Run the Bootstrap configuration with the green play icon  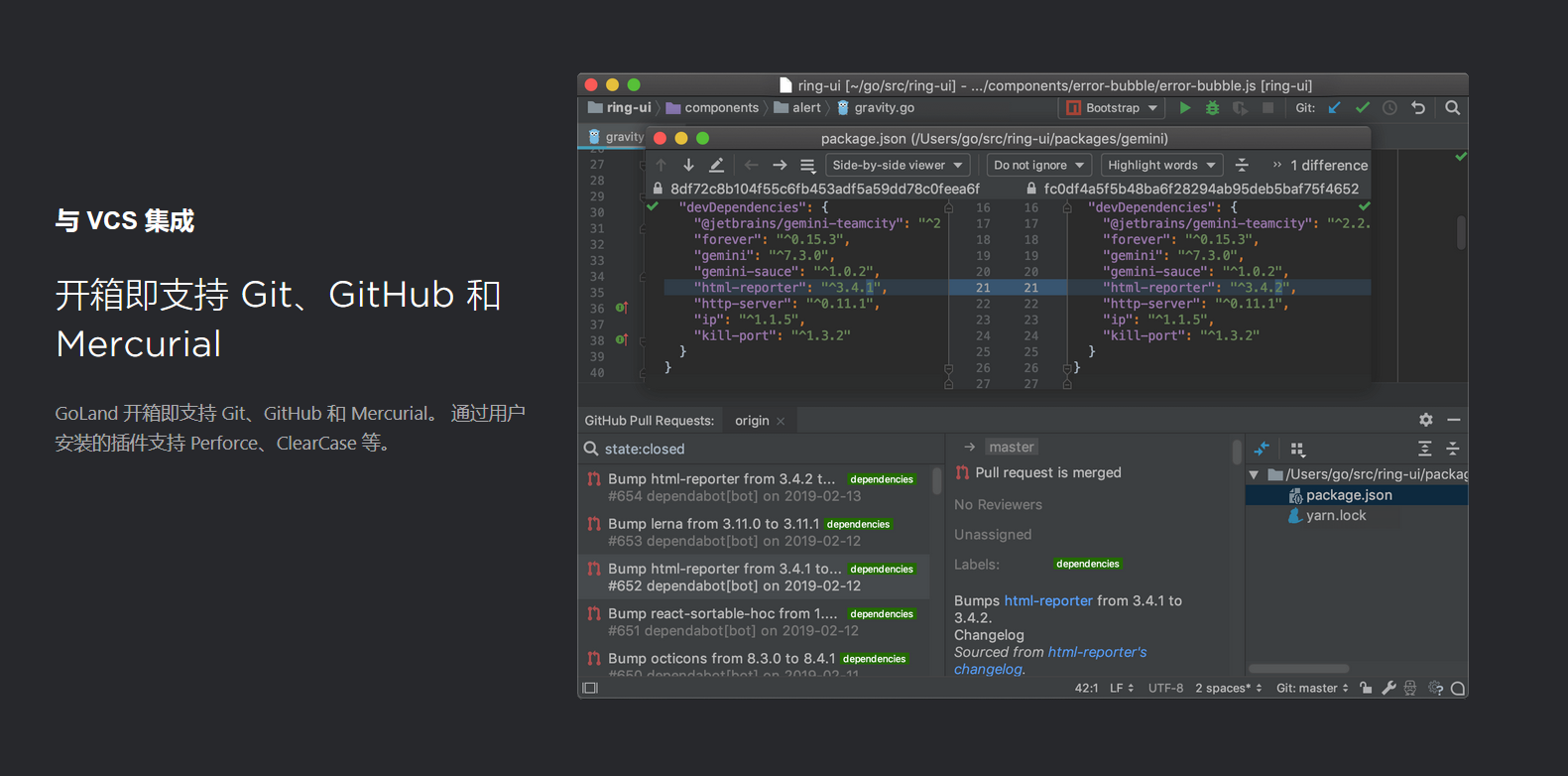pyautogui.click(x=1185, y=108)
